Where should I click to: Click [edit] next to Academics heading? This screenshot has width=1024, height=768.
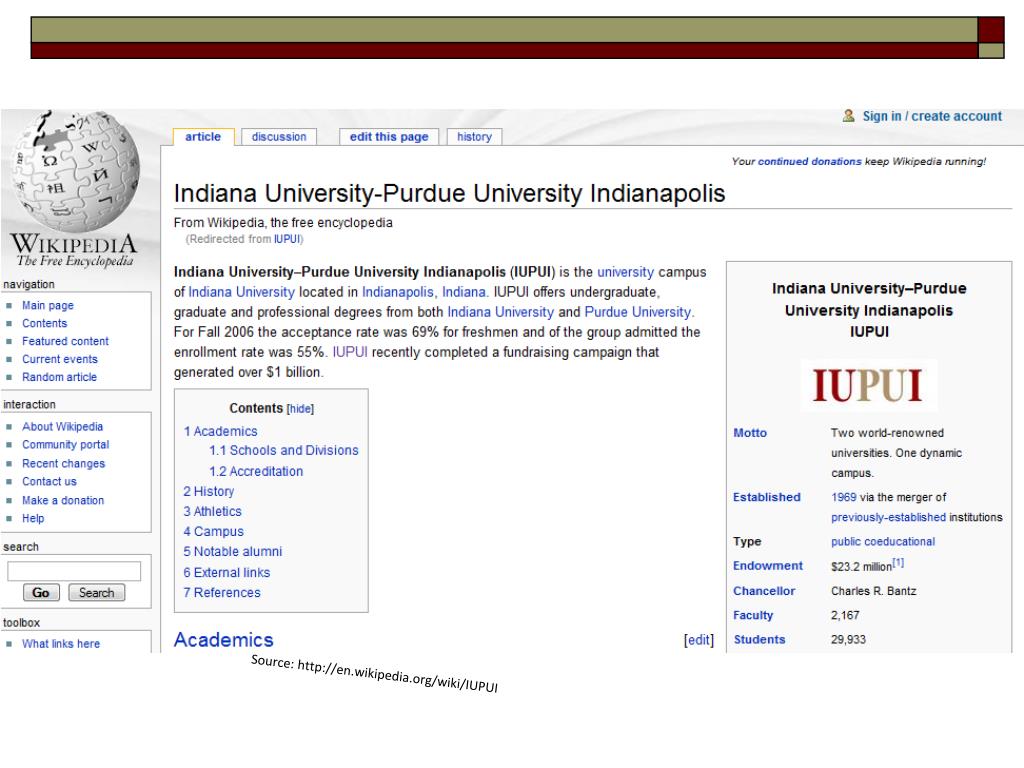click(699, 641)
